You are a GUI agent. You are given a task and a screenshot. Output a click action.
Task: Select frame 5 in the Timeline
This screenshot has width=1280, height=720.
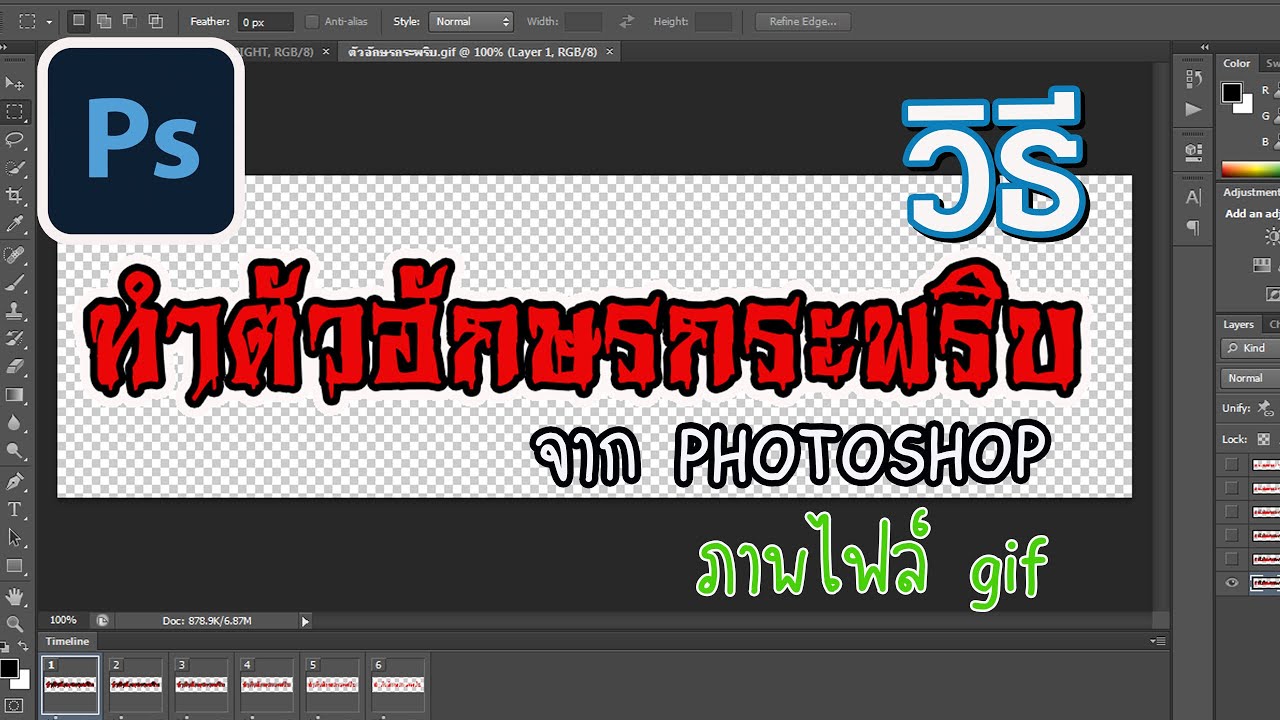pyautogui.click(x=332, y=685)
